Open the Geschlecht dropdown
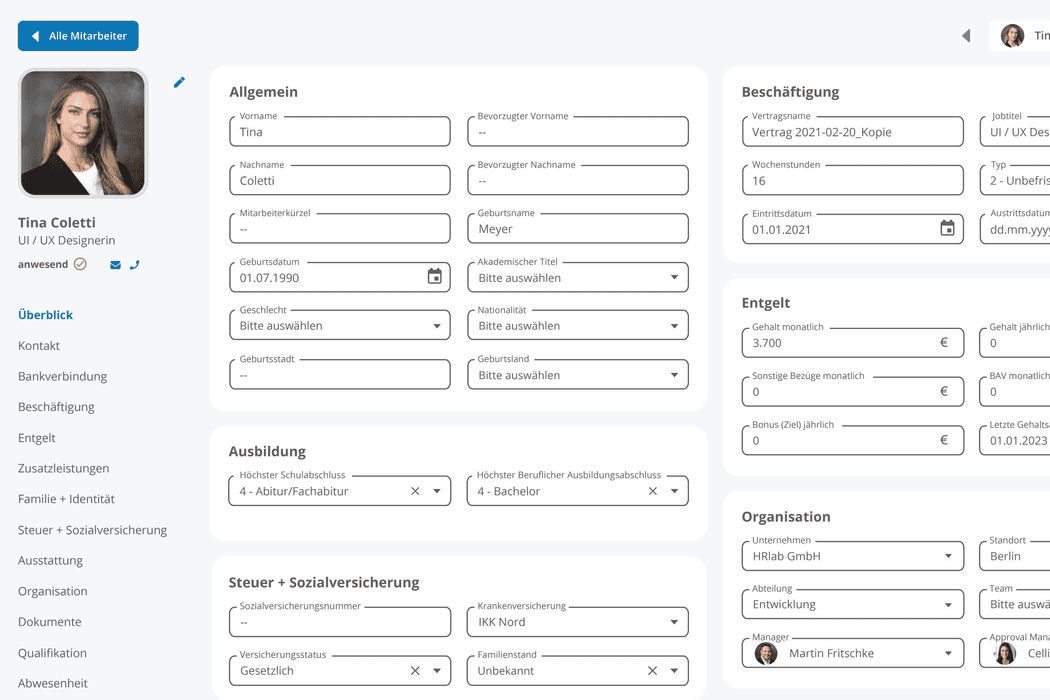The image size is (1050, 700). point(438,324)
